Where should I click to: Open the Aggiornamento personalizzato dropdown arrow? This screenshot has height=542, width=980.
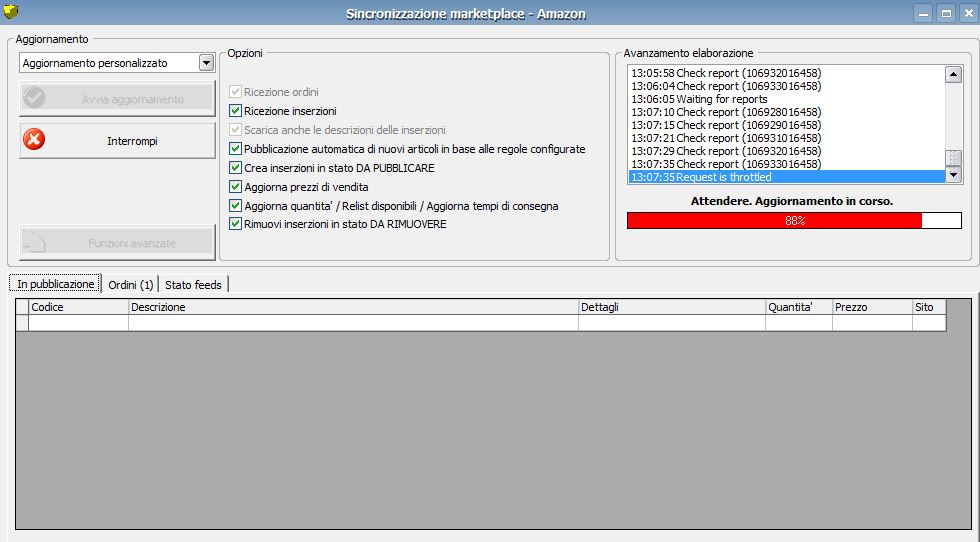[206, 63]
